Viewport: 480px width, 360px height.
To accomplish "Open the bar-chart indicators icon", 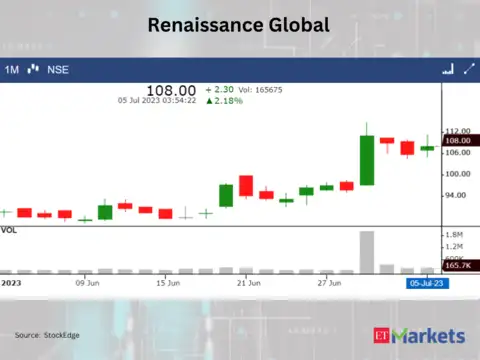I will click(448, 69).
